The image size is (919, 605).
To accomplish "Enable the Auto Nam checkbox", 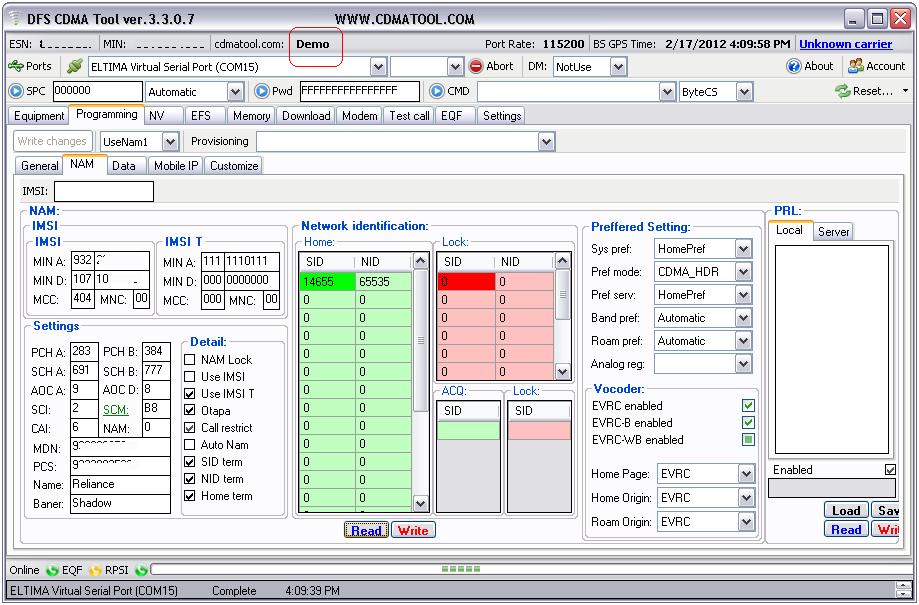I will pyautogui.click(x=190, y=444).
